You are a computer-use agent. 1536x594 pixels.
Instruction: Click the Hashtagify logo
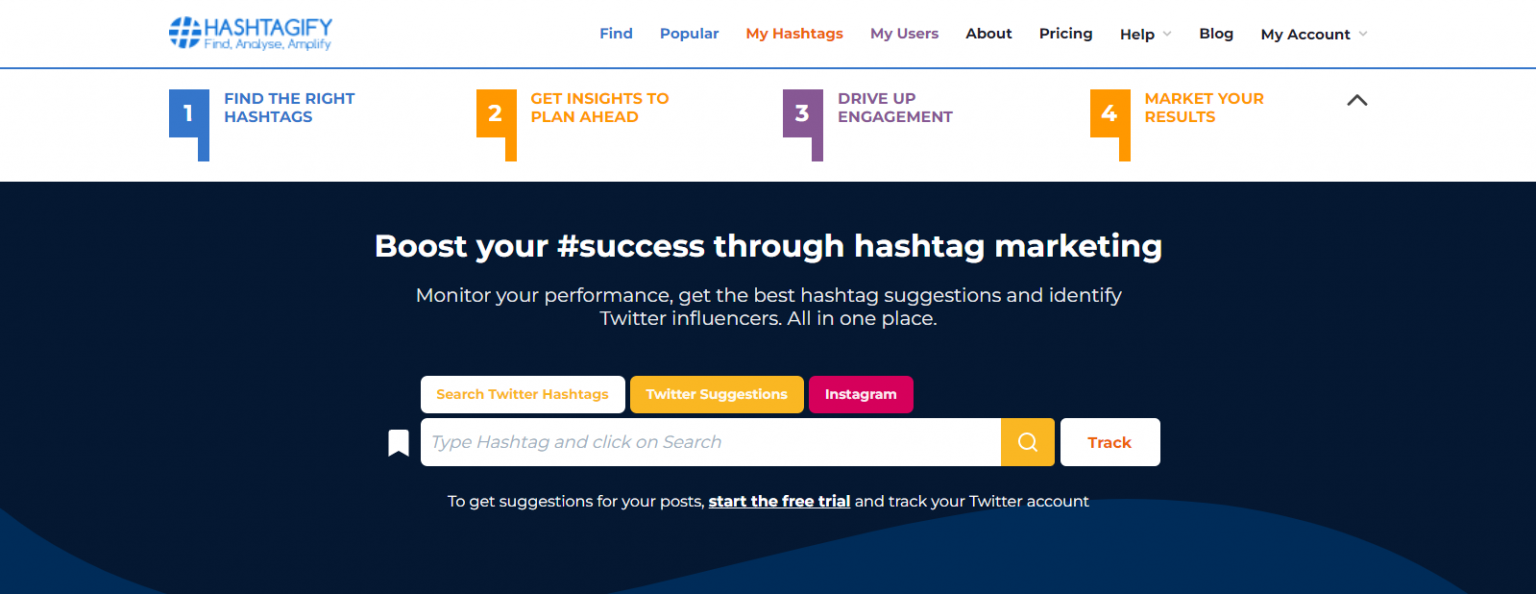(249, 33)
